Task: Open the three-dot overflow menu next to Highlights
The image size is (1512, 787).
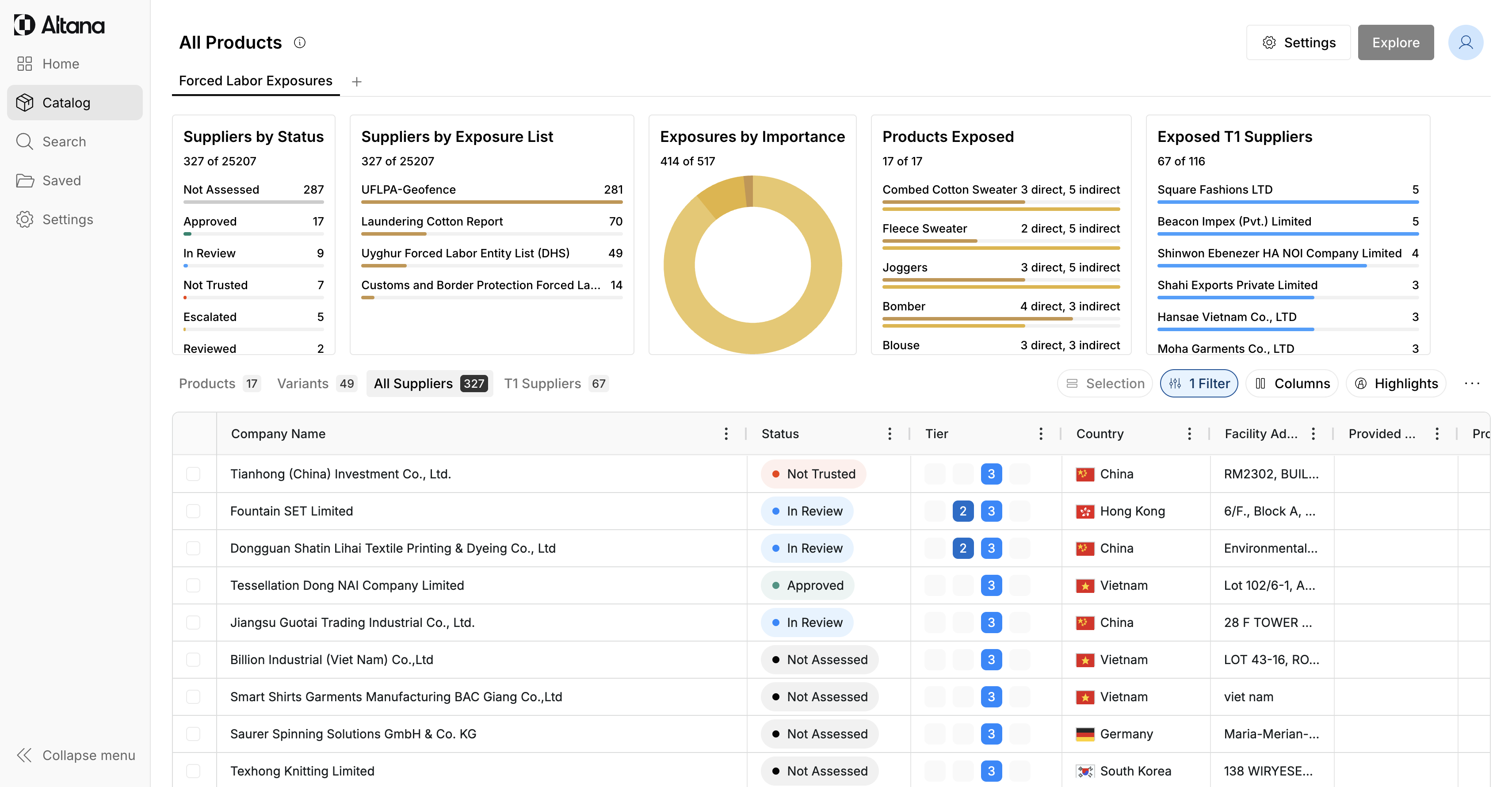Action: pyautogui.click(x=1471, y=383)
